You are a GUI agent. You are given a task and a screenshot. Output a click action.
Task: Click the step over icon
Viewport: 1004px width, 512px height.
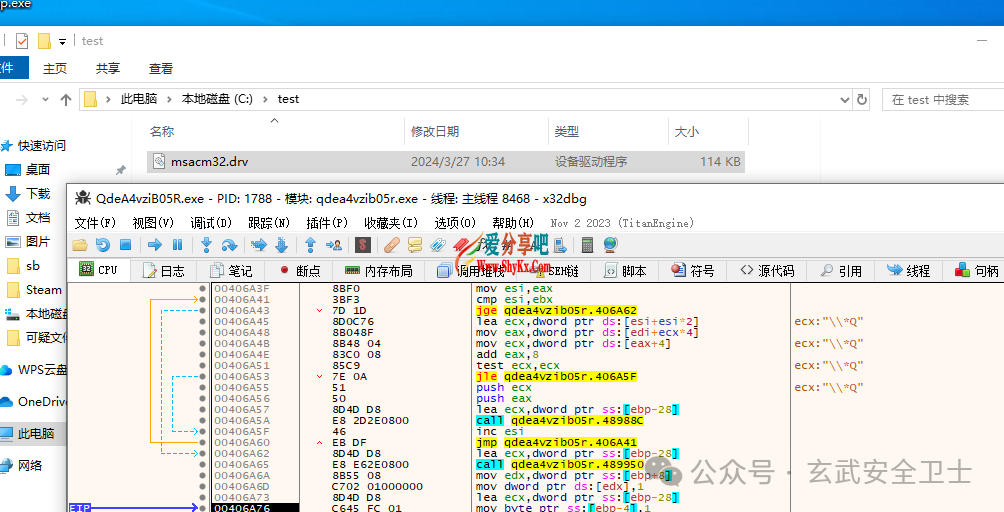[229, 245]
